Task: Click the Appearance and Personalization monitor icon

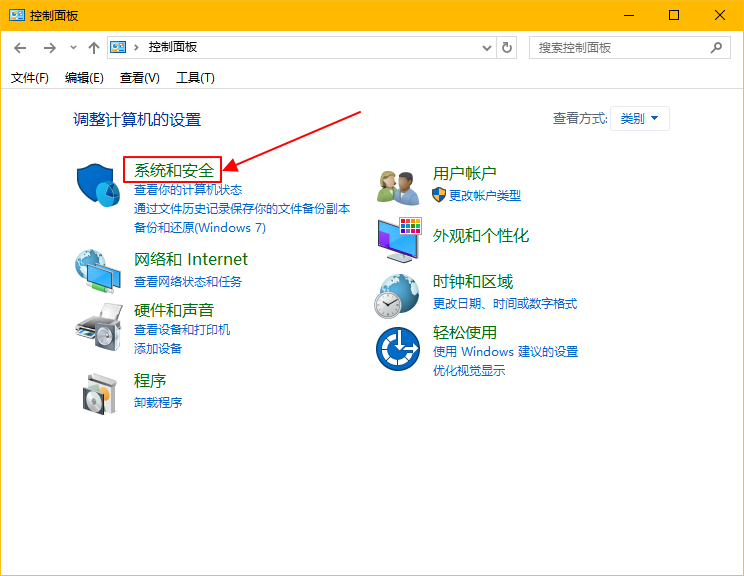Action: 400,240
